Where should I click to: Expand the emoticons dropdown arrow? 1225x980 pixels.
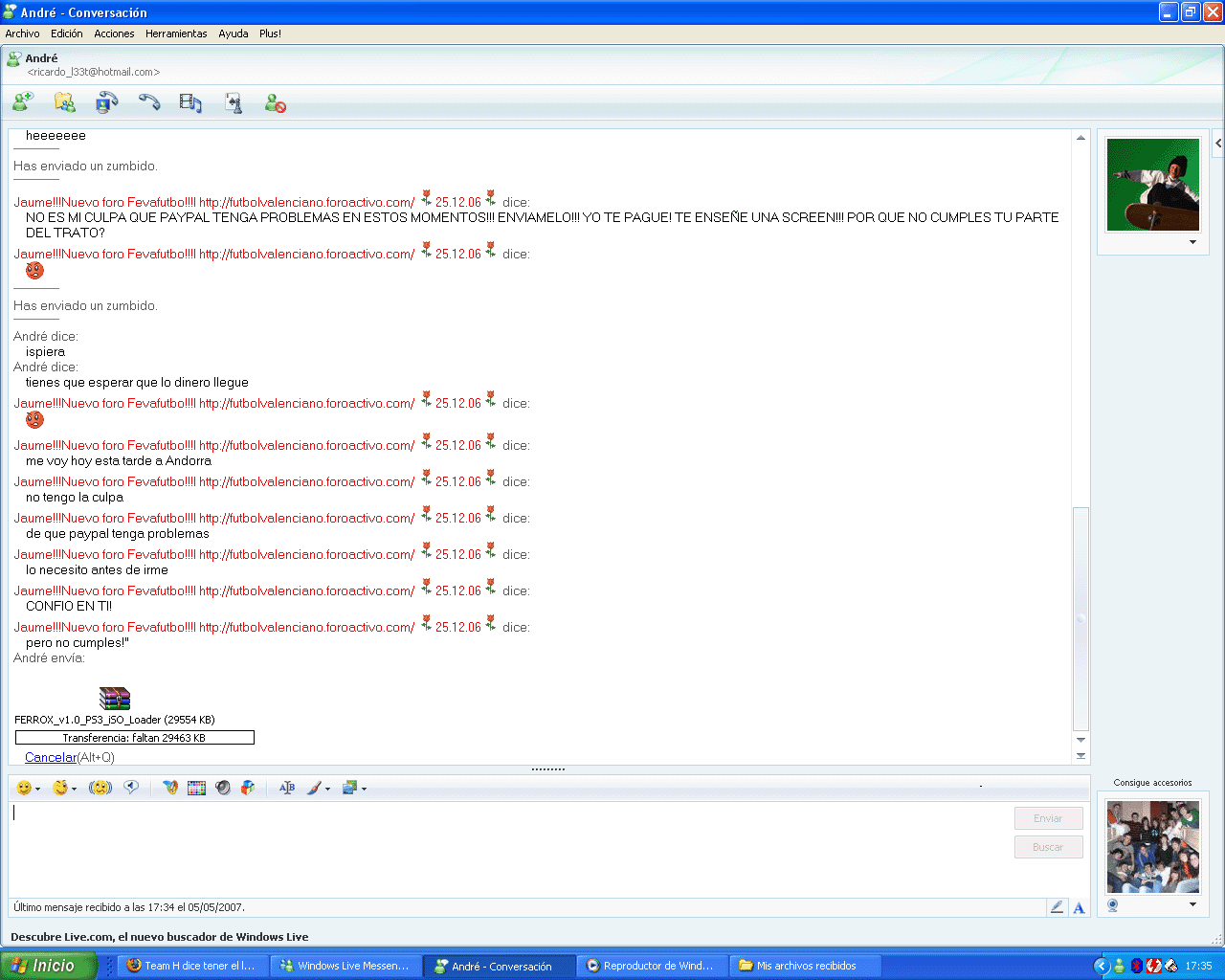tap(37, 789)
